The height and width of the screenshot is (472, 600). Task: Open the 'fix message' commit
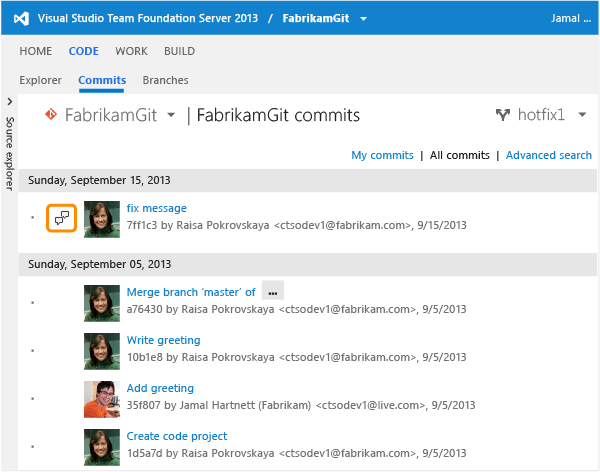coord(157,208)
